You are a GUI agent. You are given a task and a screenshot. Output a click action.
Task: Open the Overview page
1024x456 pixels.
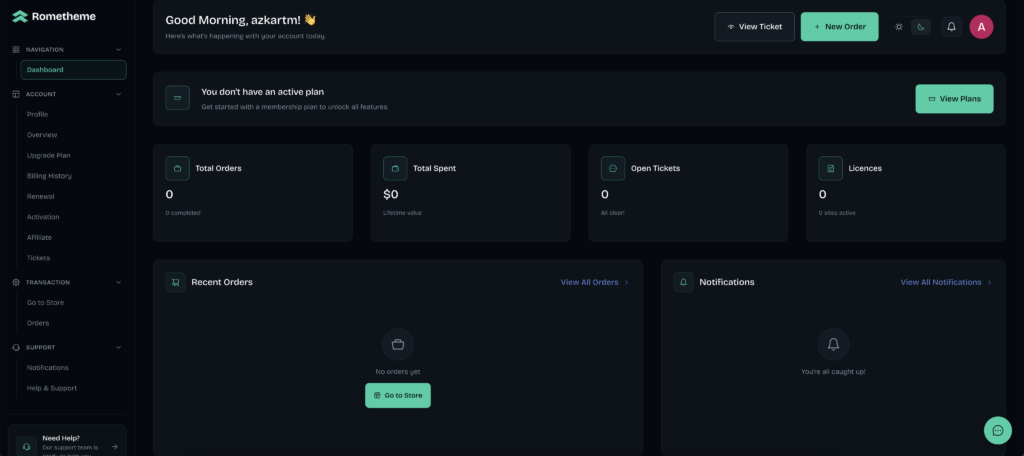point(42,135)
